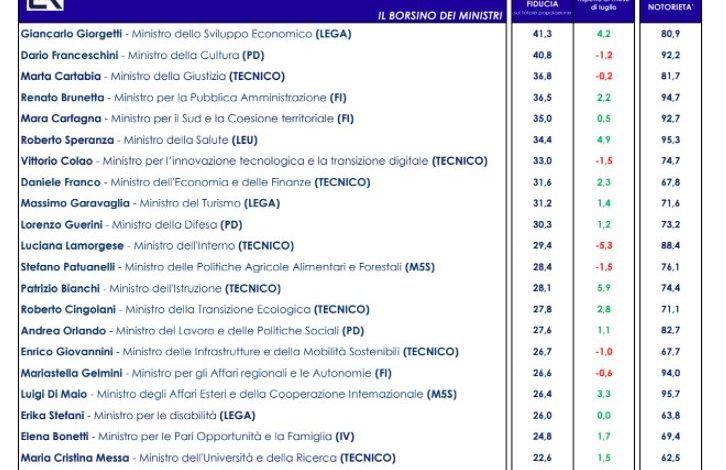The image size is (726, 470).
Task: Click the Roberto Cingolani row name
Action: (62, 309)
